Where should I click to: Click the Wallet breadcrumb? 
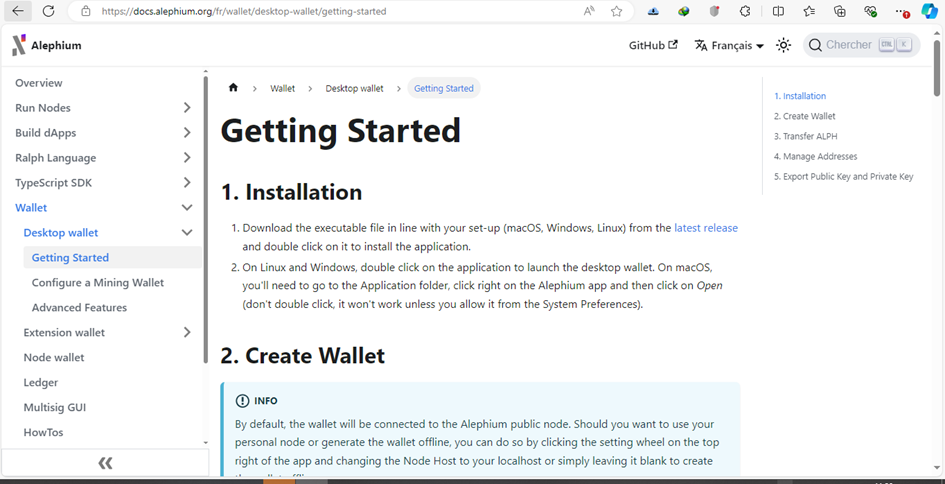(283, 88)
